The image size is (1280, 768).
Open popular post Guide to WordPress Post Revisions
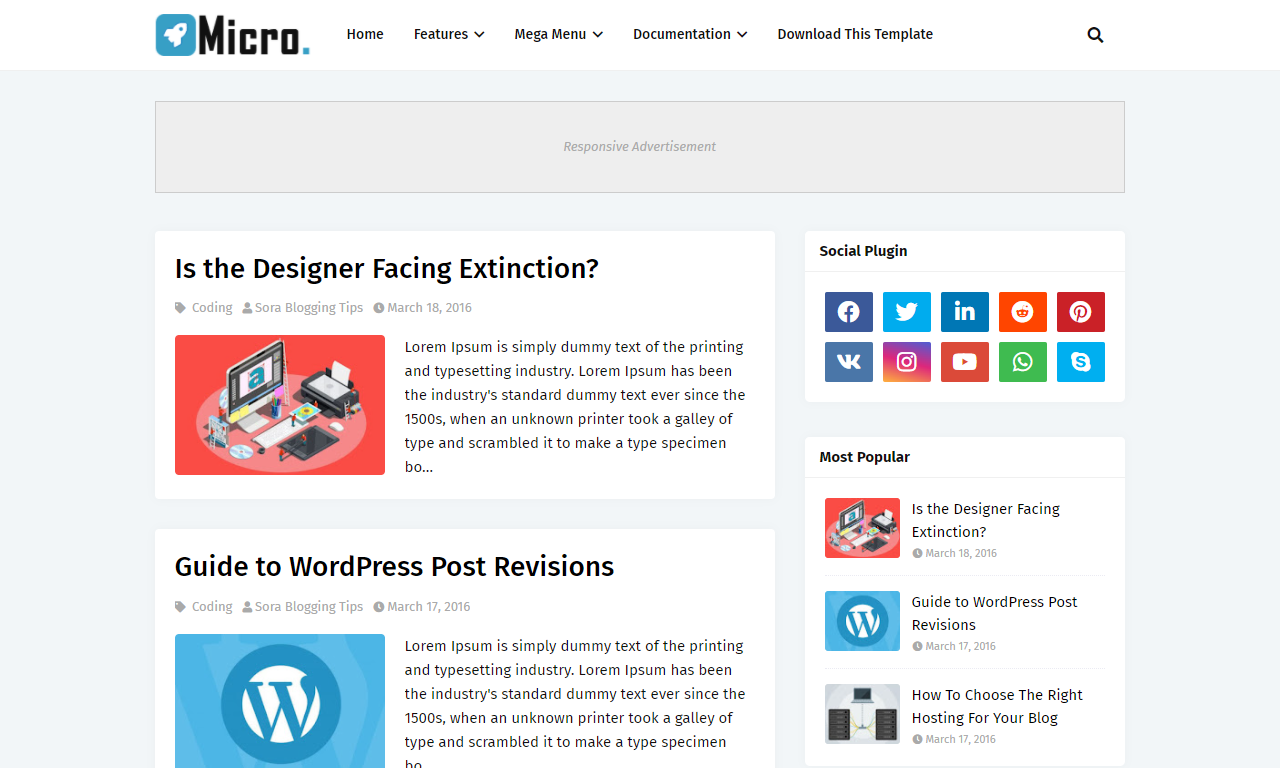(x=995, y=613)
